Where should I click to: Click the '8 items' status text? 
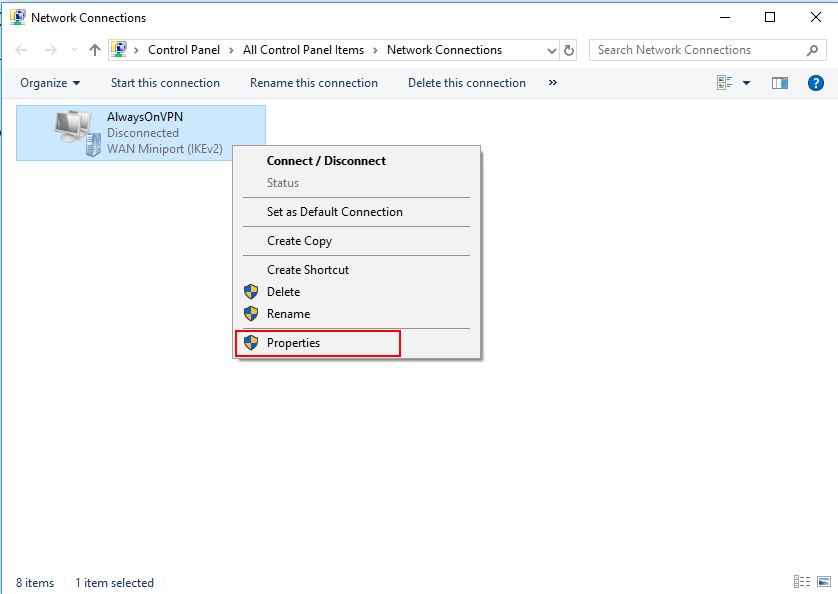(35, 583)
